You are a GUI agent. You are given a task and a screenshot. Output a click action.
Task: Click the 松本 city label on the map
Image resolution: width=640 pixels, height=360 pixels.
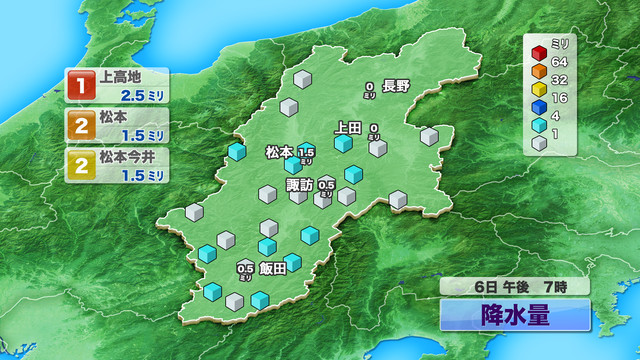280,152
